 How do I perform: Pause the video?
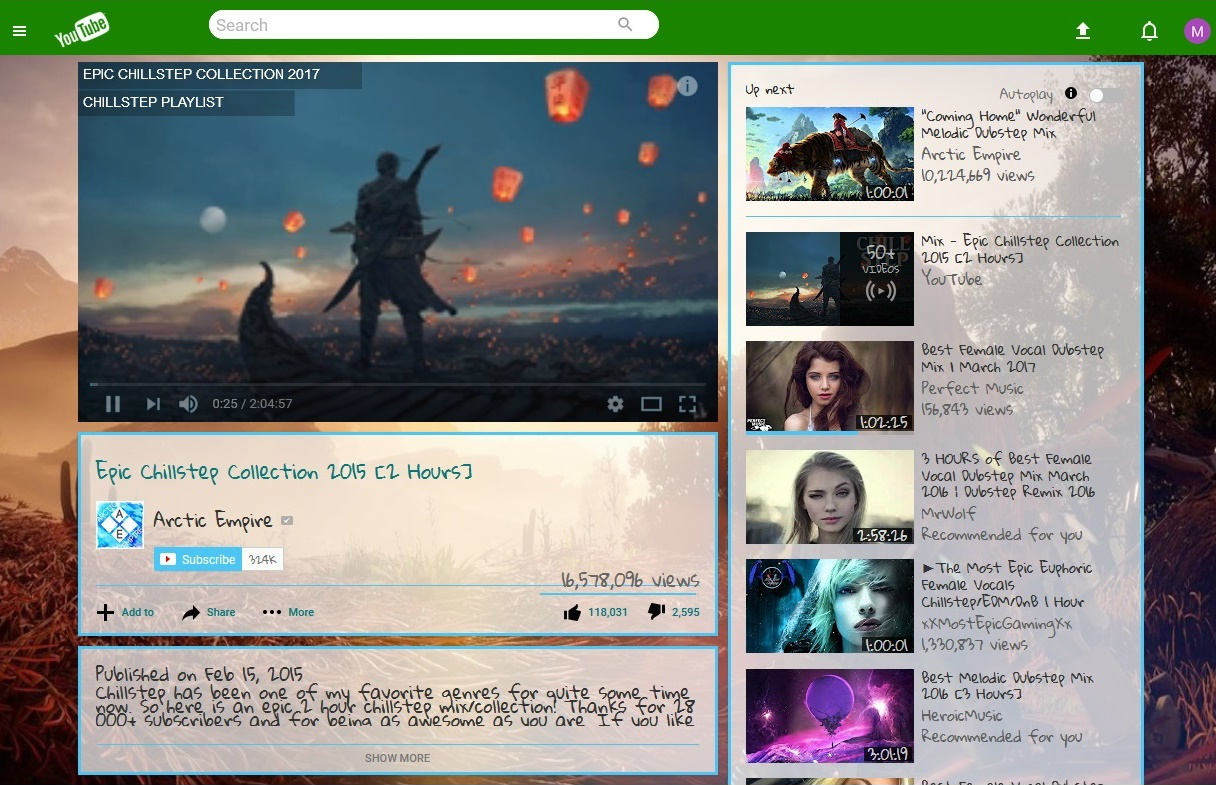113,404
